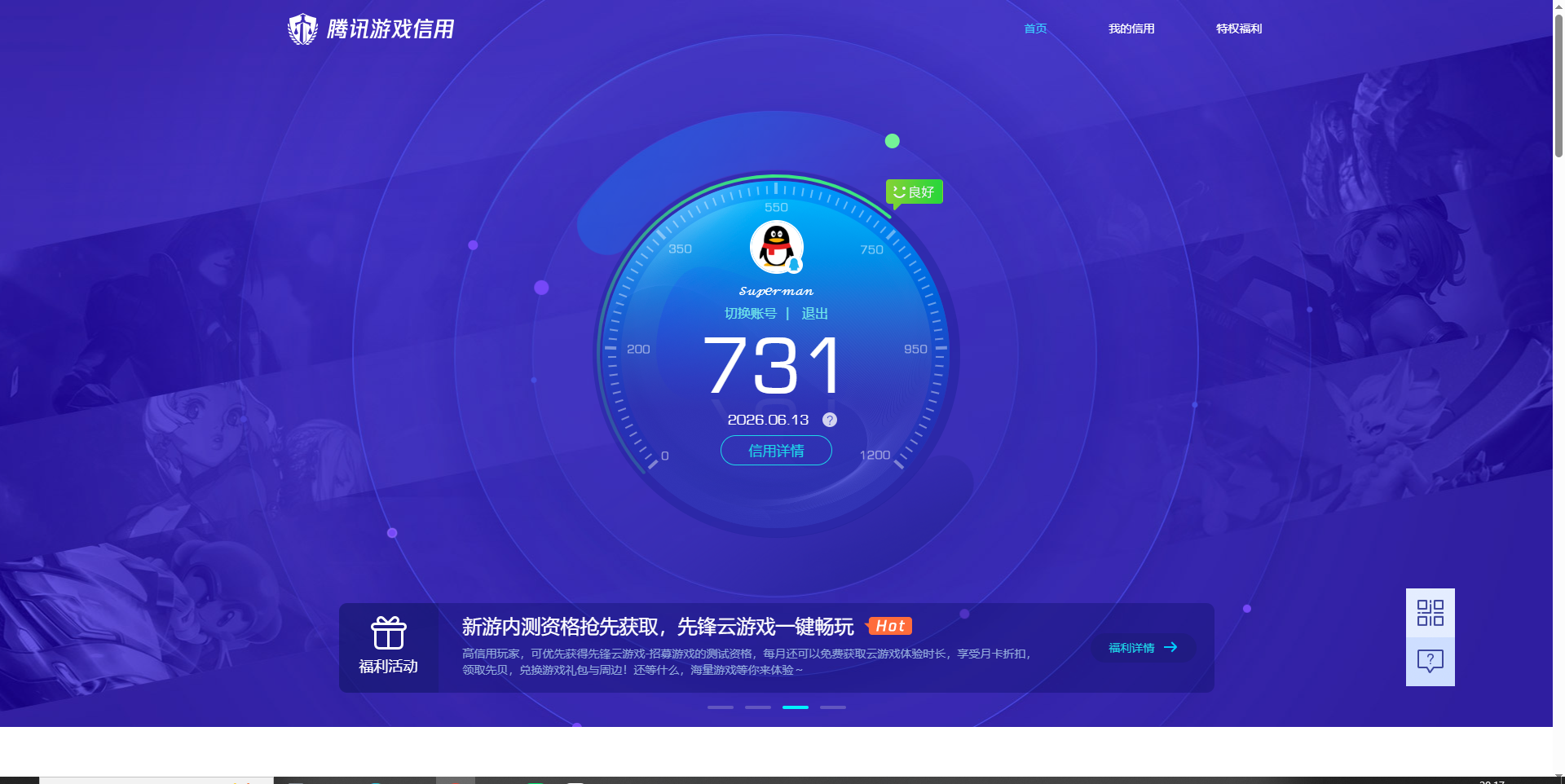Viewport: 1565px width, 784px height.
Task: Select the second carousel indicator dash
Action: 758,707
